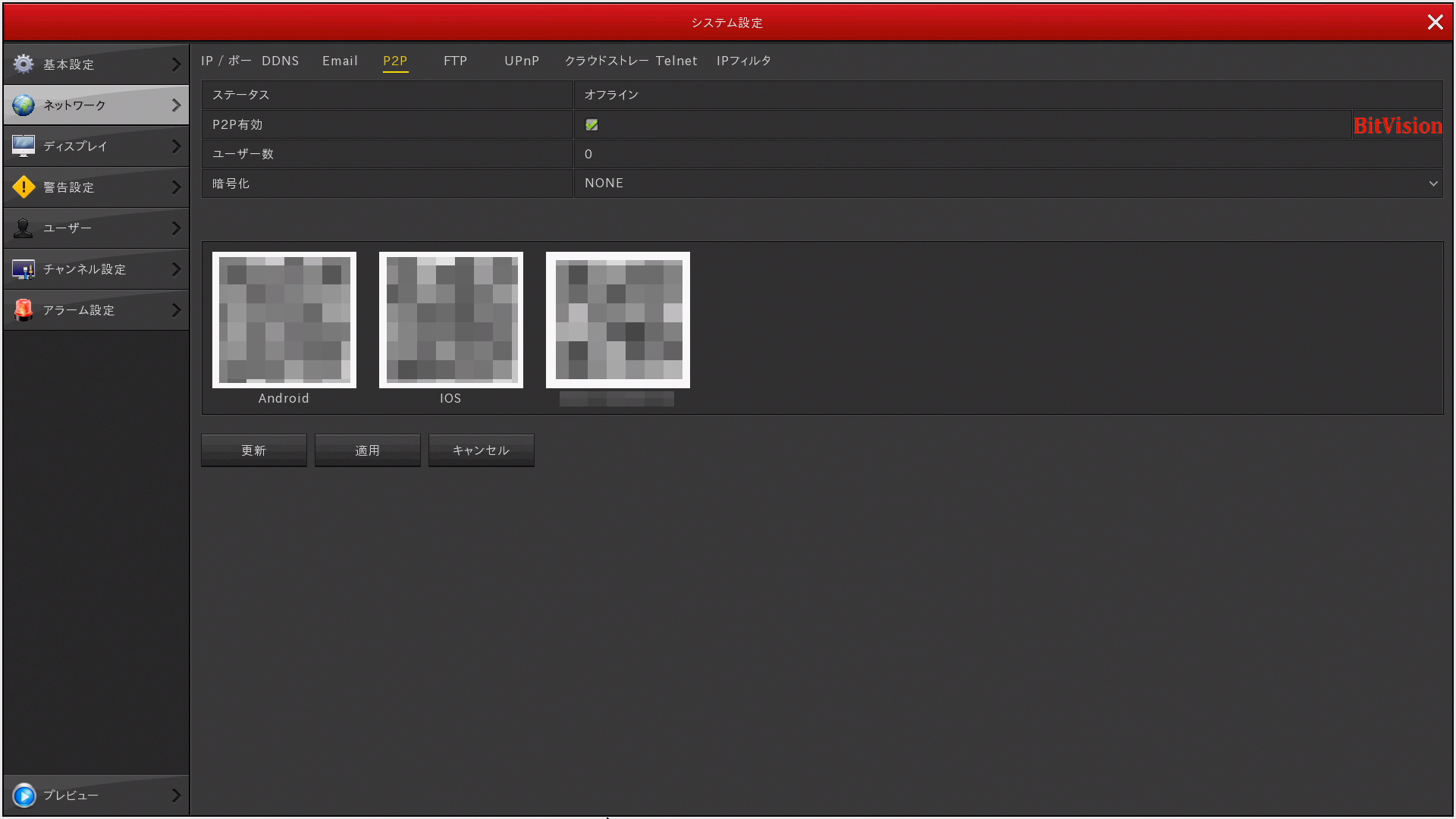
Task: Expand アラーム設定 chevron arrow
Action: tap(177, 310)
